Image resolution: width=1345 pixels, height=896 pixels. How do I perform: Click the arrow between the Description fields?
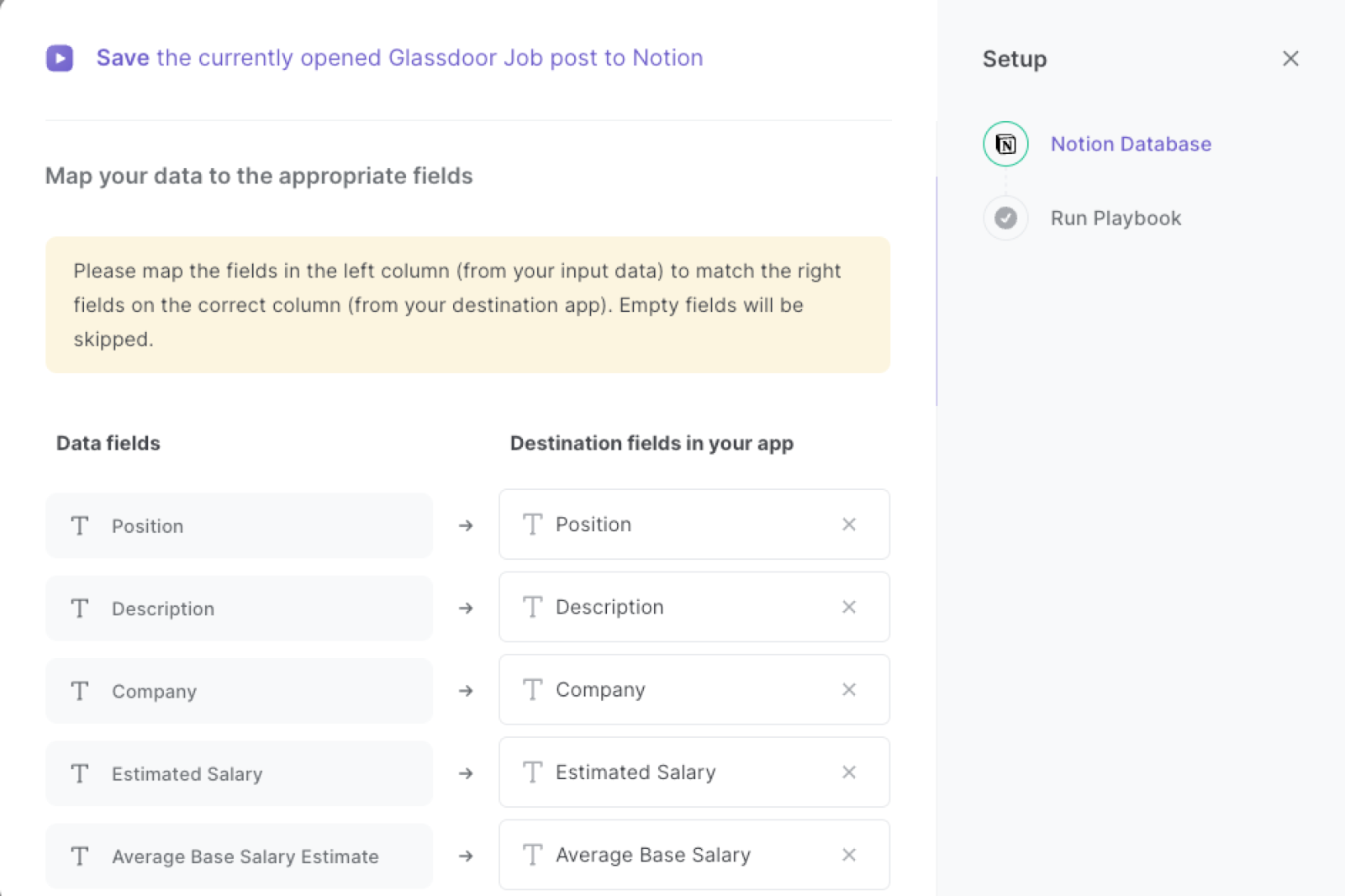click(466, 608)
